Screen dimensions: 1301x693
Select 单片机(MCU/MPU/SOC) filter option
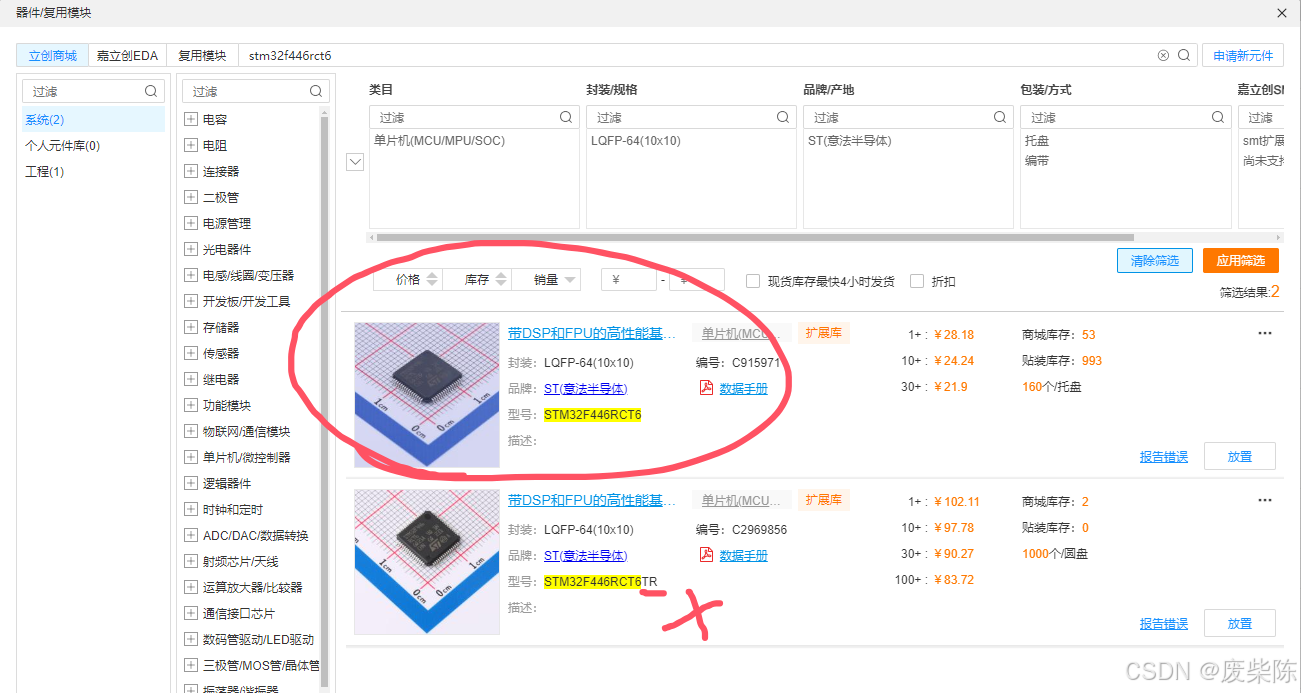[x=439, y=141]
